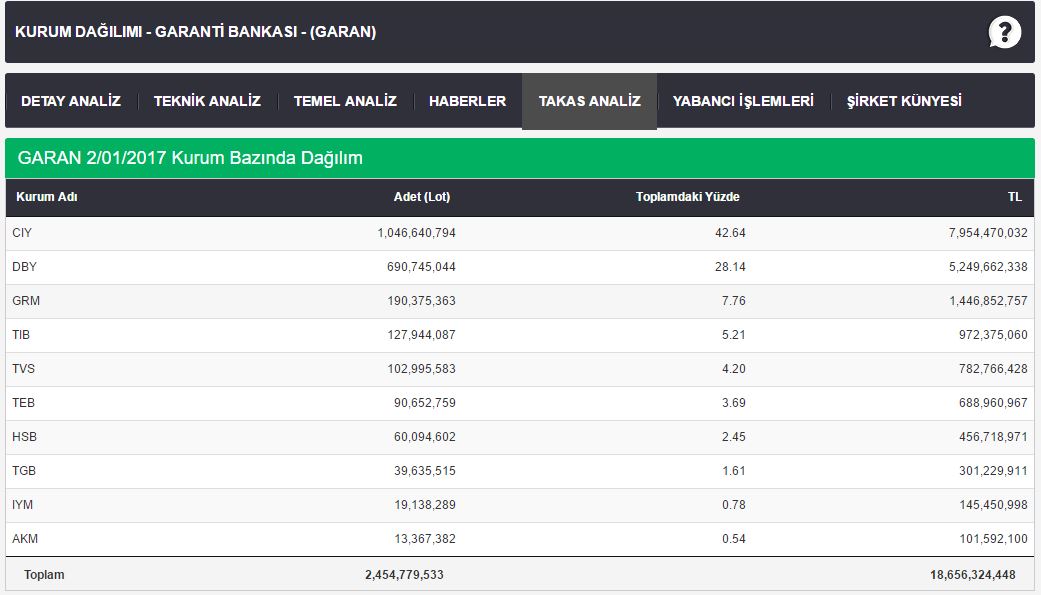The height and width of the screenshot is (595, 1041).
Task: Click the GARAN 2/01/2017 Kurum Bazında Dağılım heading
Action: click(190, 158)
